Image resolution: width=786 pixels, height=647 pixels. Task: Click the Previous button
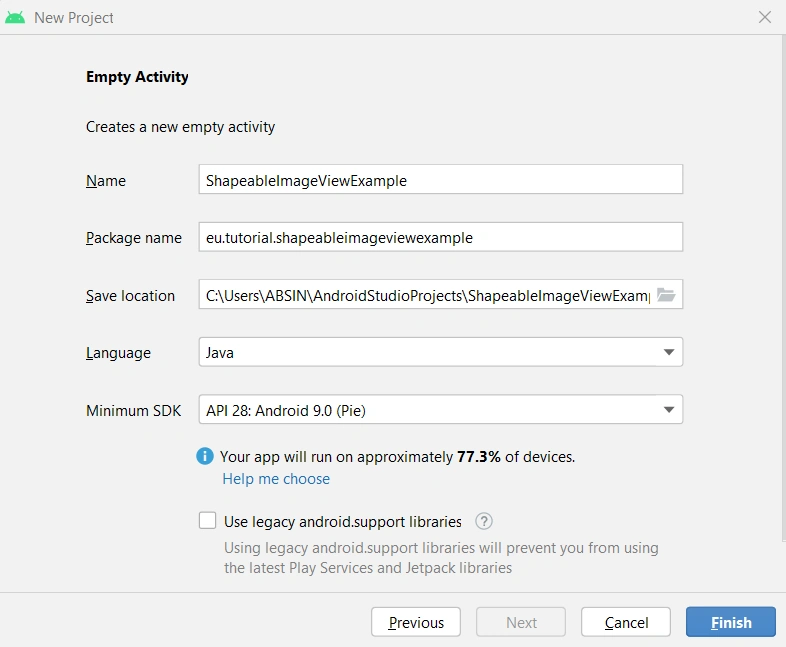(x=416, y=622)
